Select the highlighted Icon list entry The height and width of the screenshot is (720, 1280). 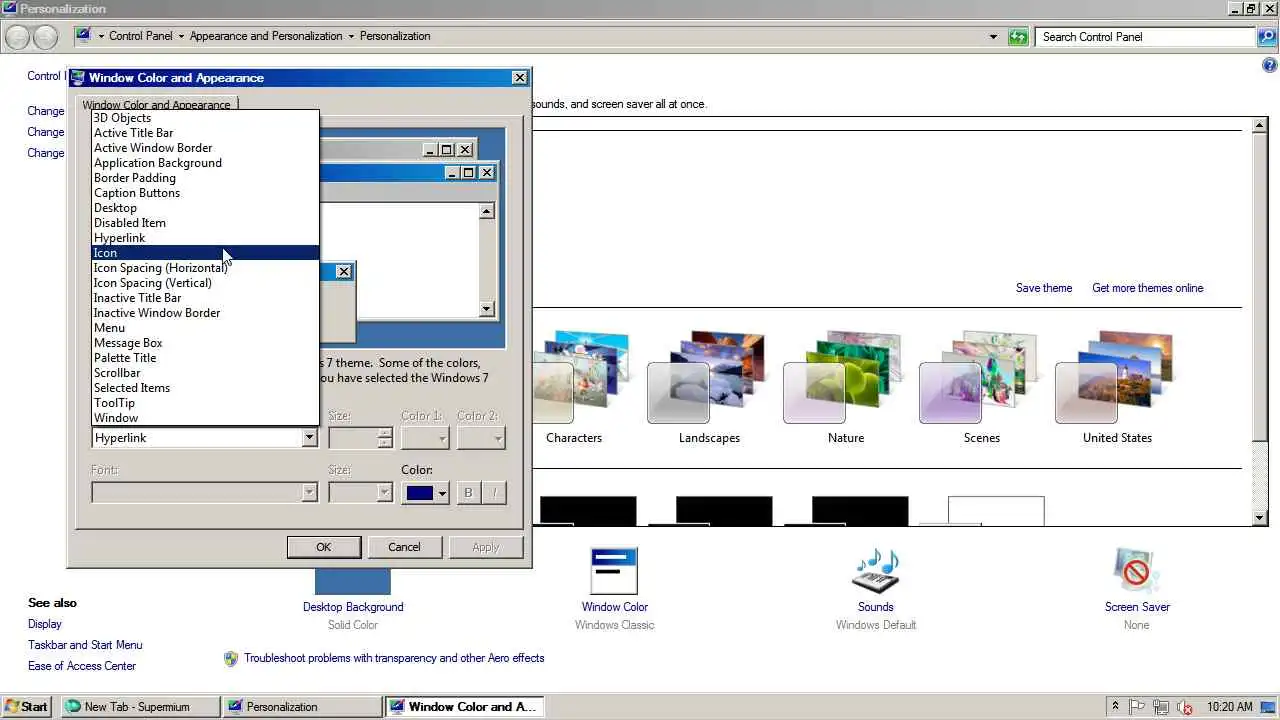tap(205, 253)
